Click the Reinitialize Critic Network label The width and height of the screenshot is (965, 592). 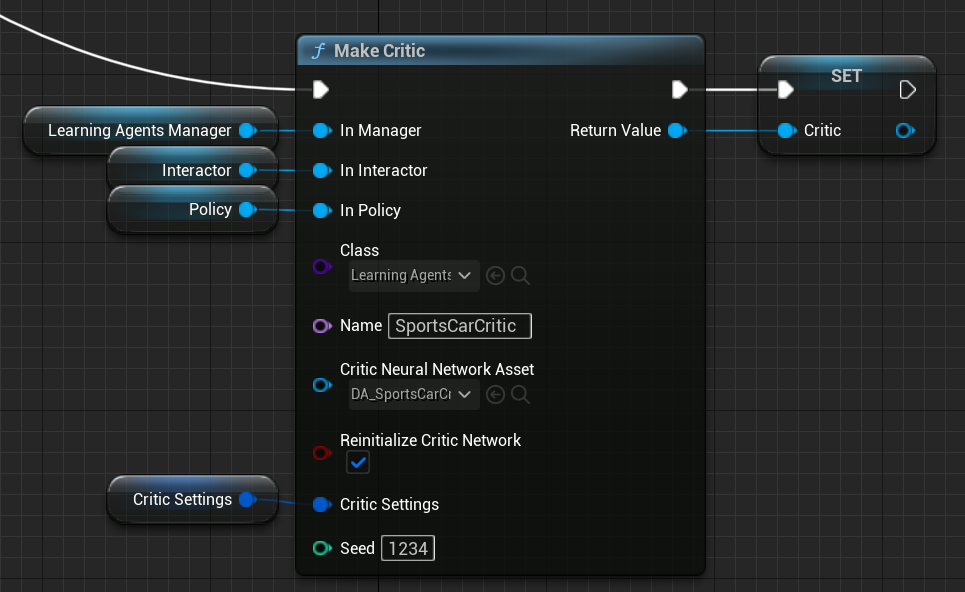[430, 440]
